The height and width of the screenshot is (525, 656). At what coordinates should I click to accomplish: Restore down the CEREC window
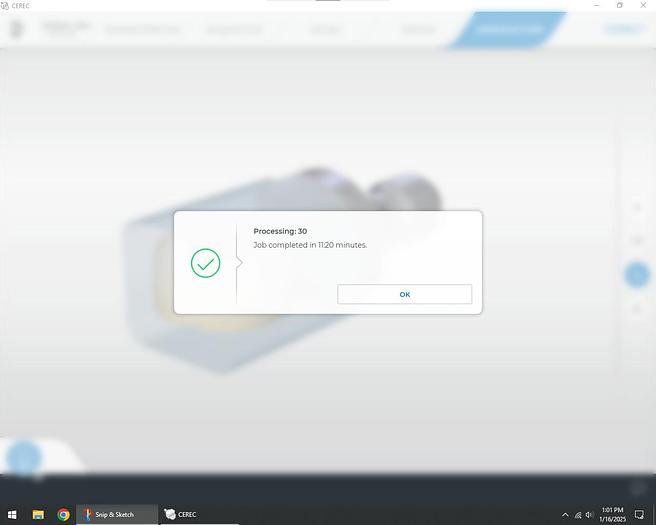click(x=619, y=5)
